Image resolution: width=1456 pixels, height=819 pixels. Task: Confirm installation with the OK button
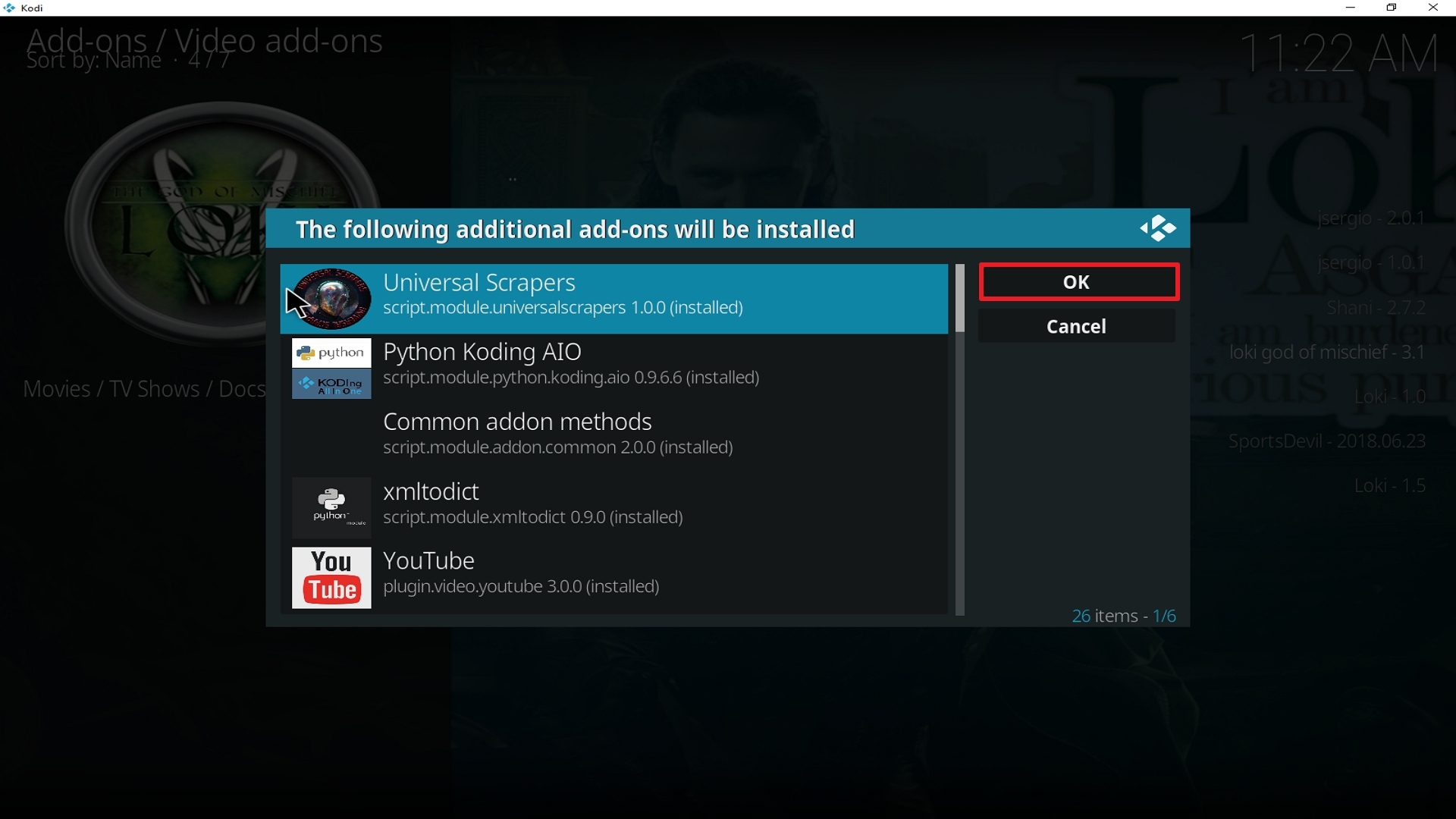[x=1078, y=282]
